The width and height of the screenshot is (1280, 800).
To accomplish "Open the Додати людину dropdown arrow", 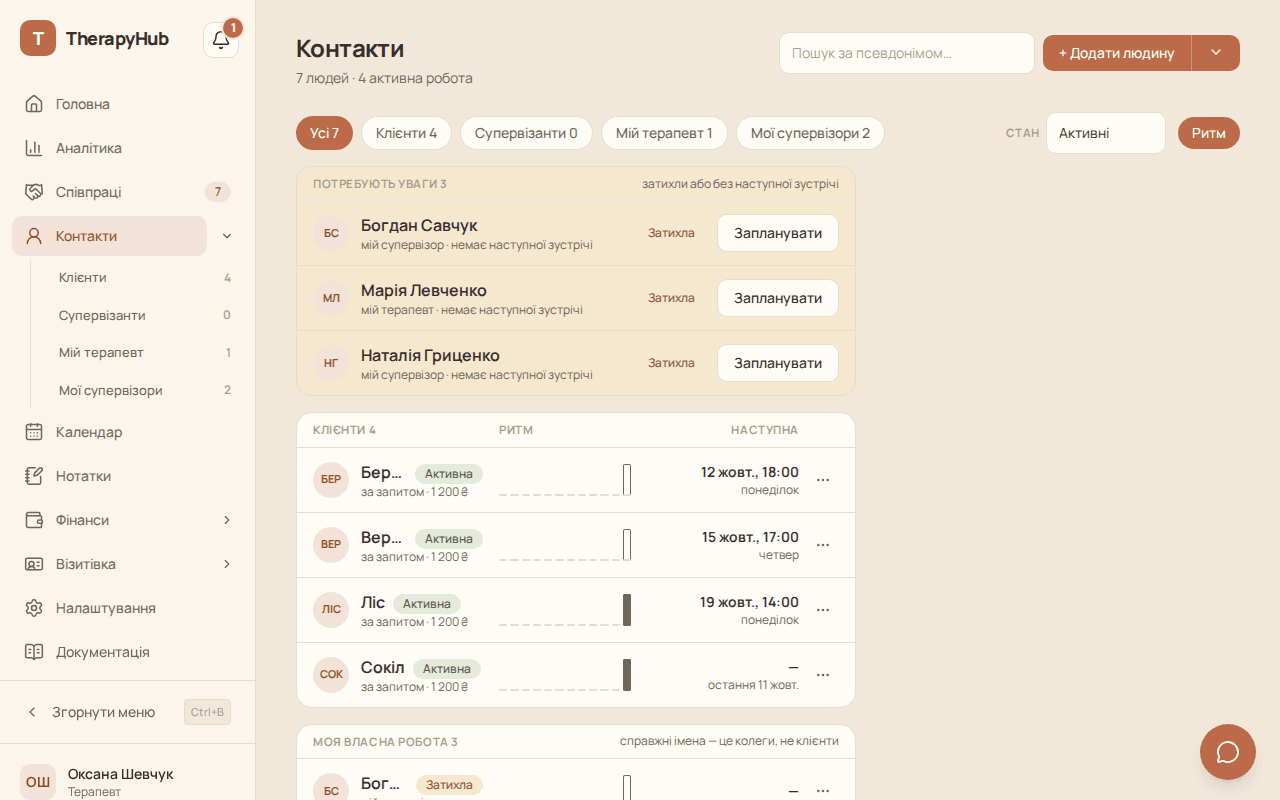I will pos(1216,53).
